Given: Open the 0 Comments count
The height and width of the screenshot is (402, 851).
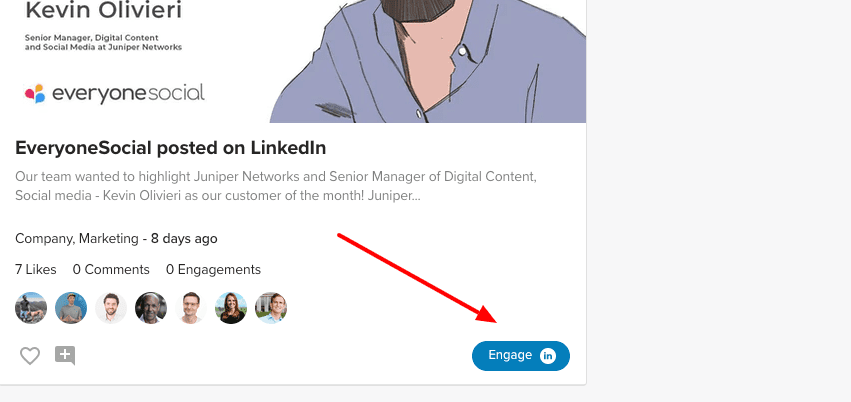Looking at the screenshot, I should coord(111,270).
